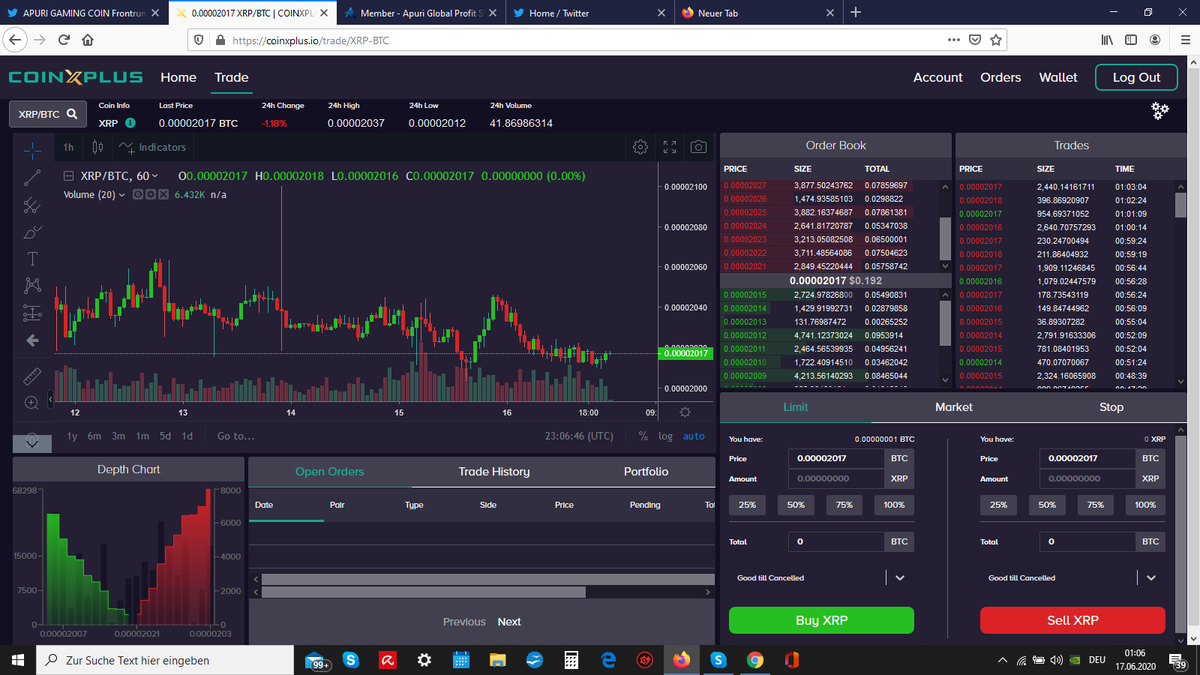This screenshot has height=675, width=1200.
Task: Open the Account link
Action: pos(938,77)
